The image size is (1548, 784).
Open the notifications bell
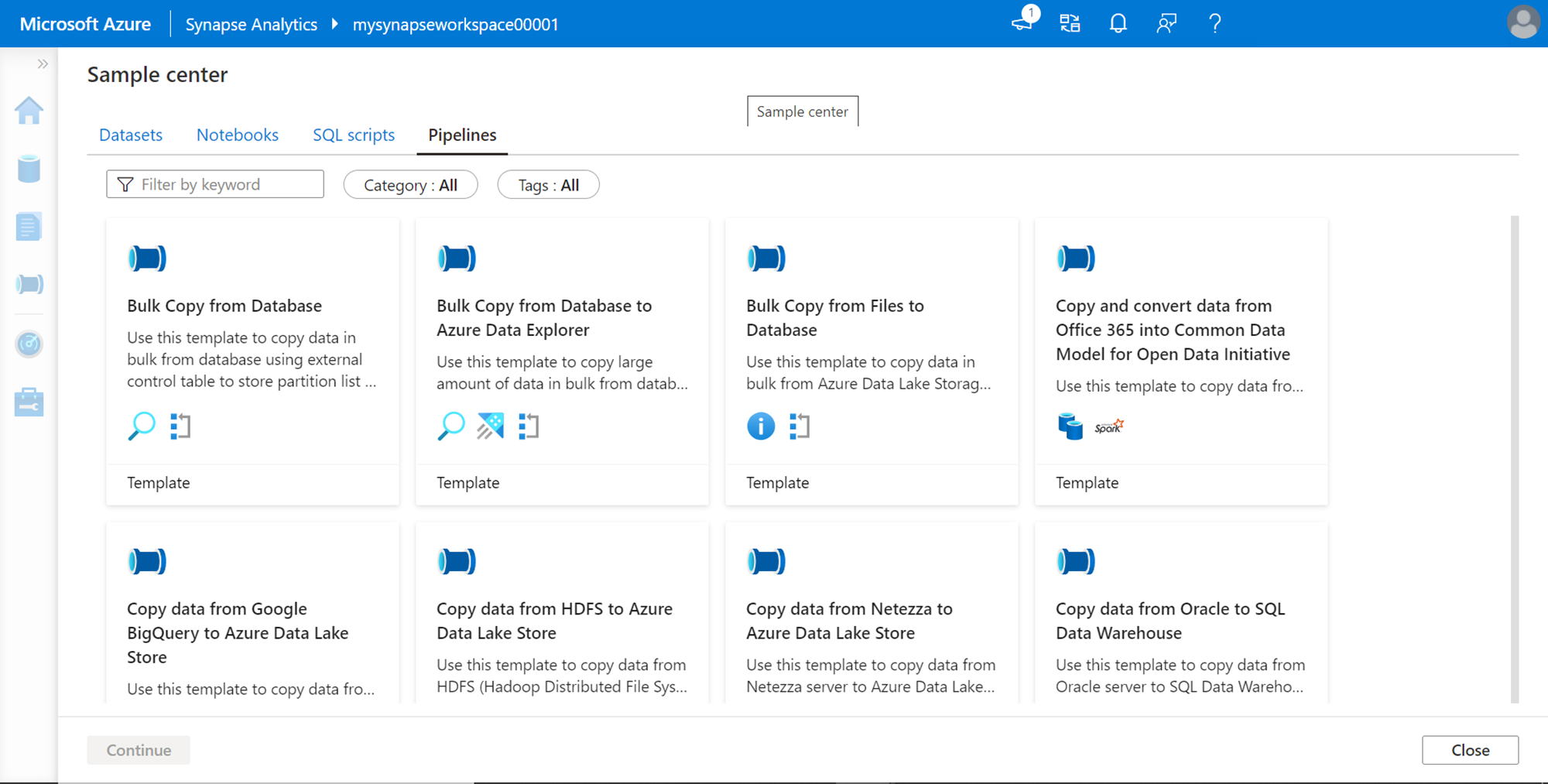pos(1118,23)
